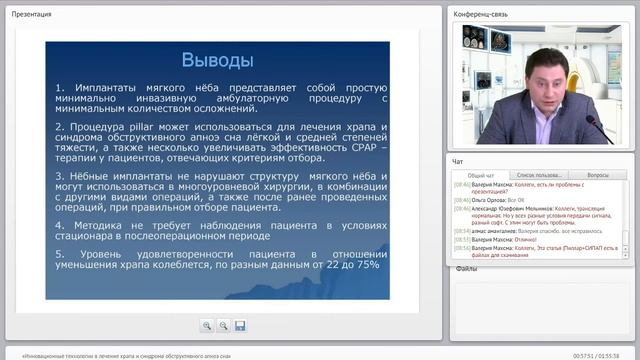640x360 pixels.
Task: Click the Выводы slide heading
Action: click(x=218, y=60)
